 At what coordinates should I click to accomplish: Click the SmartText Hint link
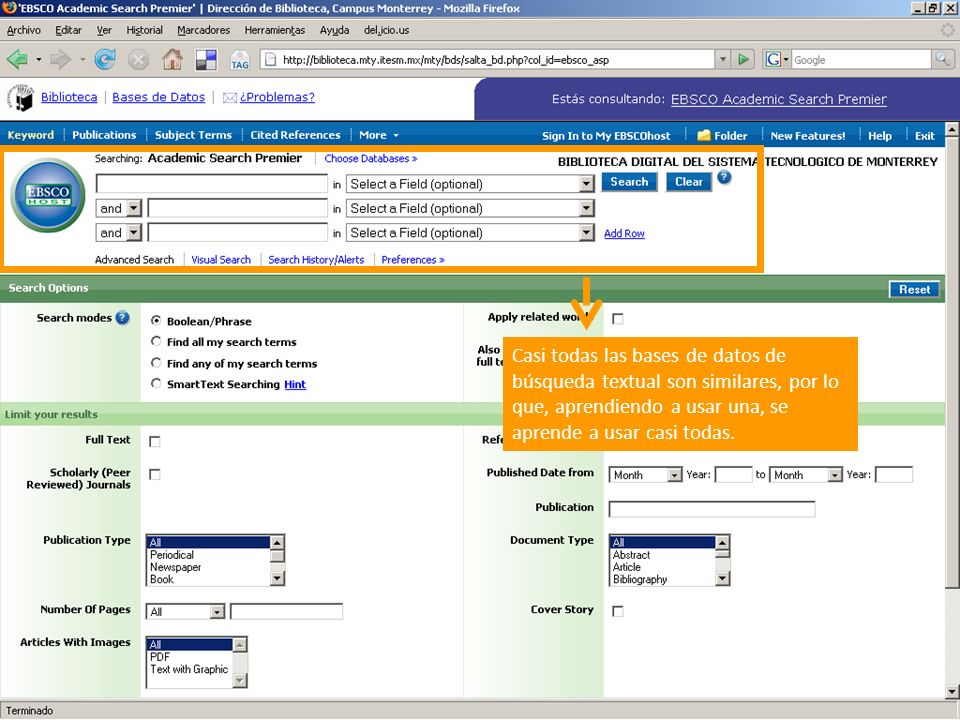point(295,384)
